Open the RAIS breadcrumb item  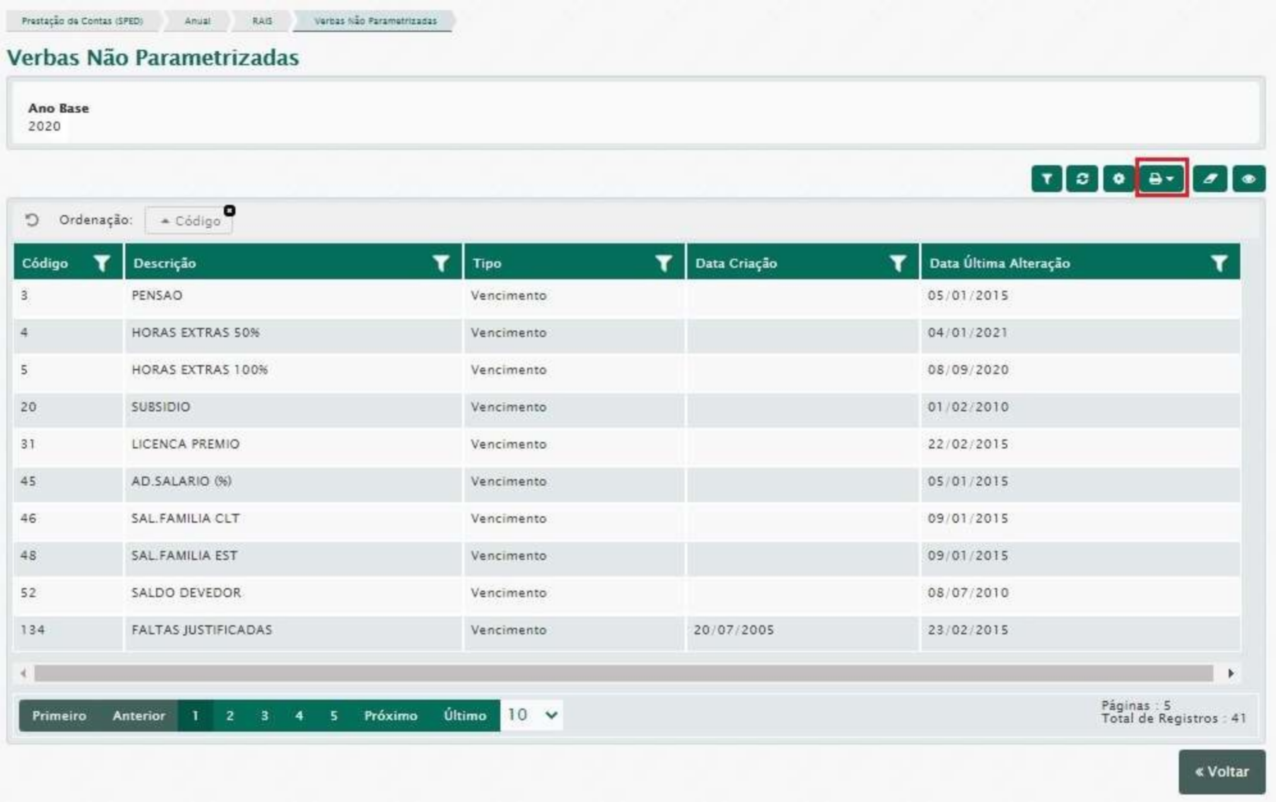(264, 20)
